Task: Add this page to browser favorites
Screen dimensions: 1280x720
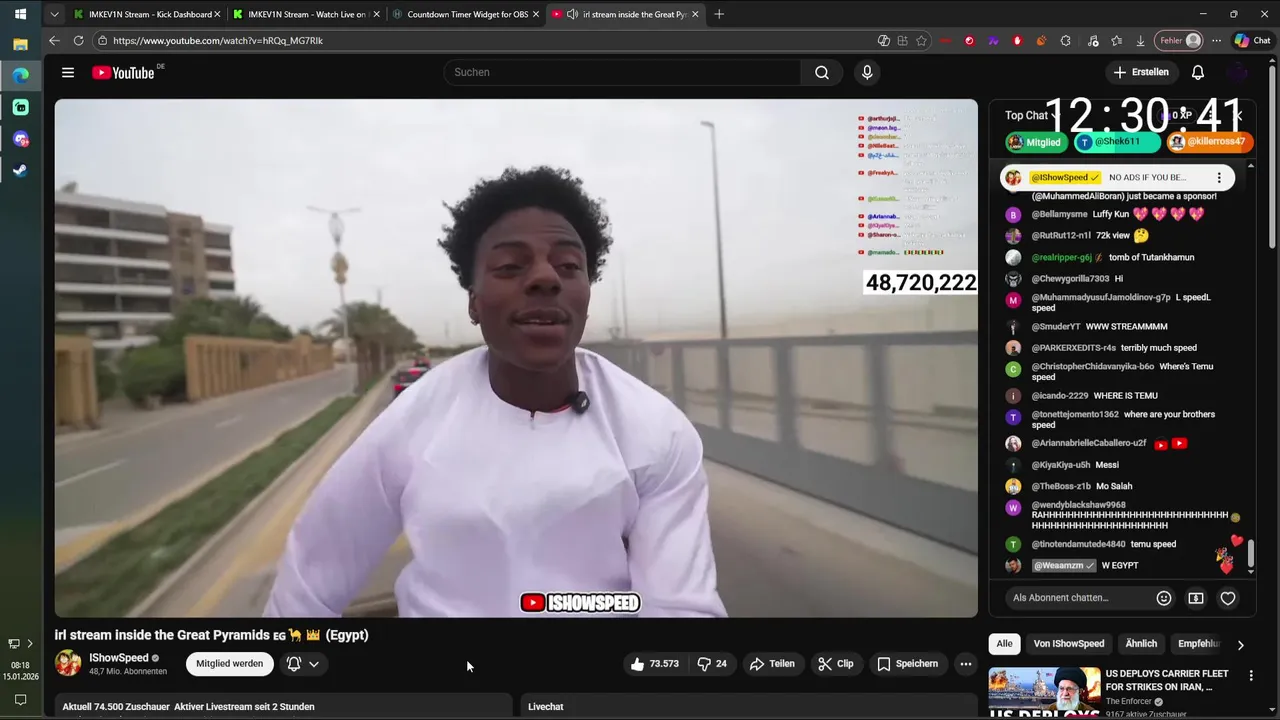Action: click(921, 41)
